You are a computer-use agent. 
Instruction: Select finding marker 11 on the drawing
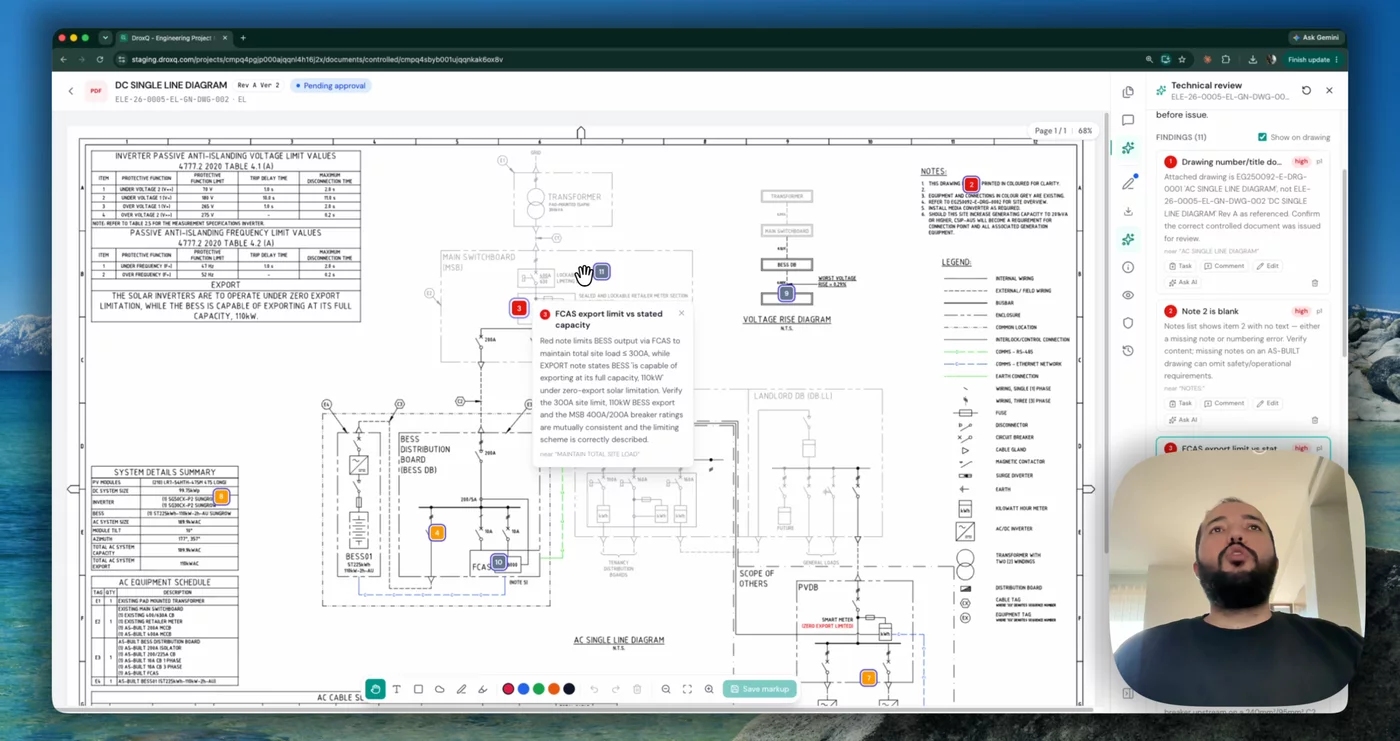click(x=601, y=272)
